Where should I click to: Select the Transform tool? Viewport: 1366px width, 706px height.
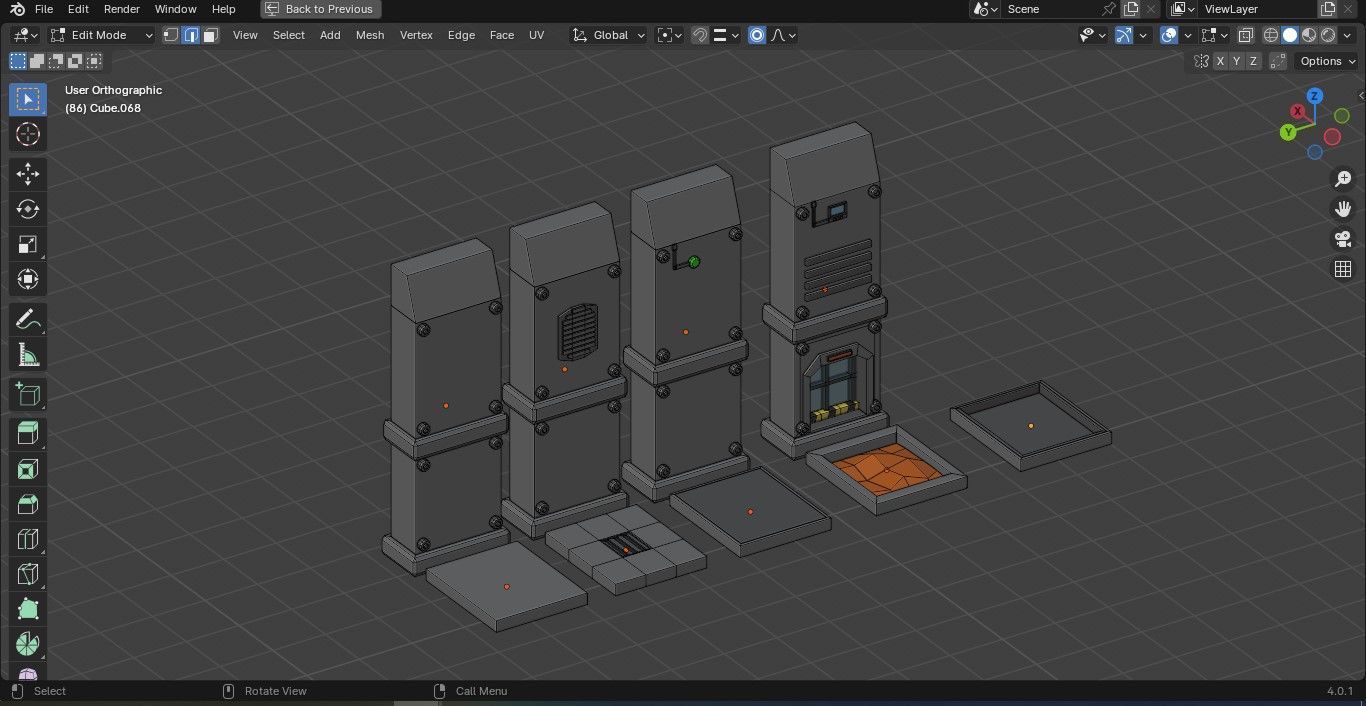click(27, 279)
